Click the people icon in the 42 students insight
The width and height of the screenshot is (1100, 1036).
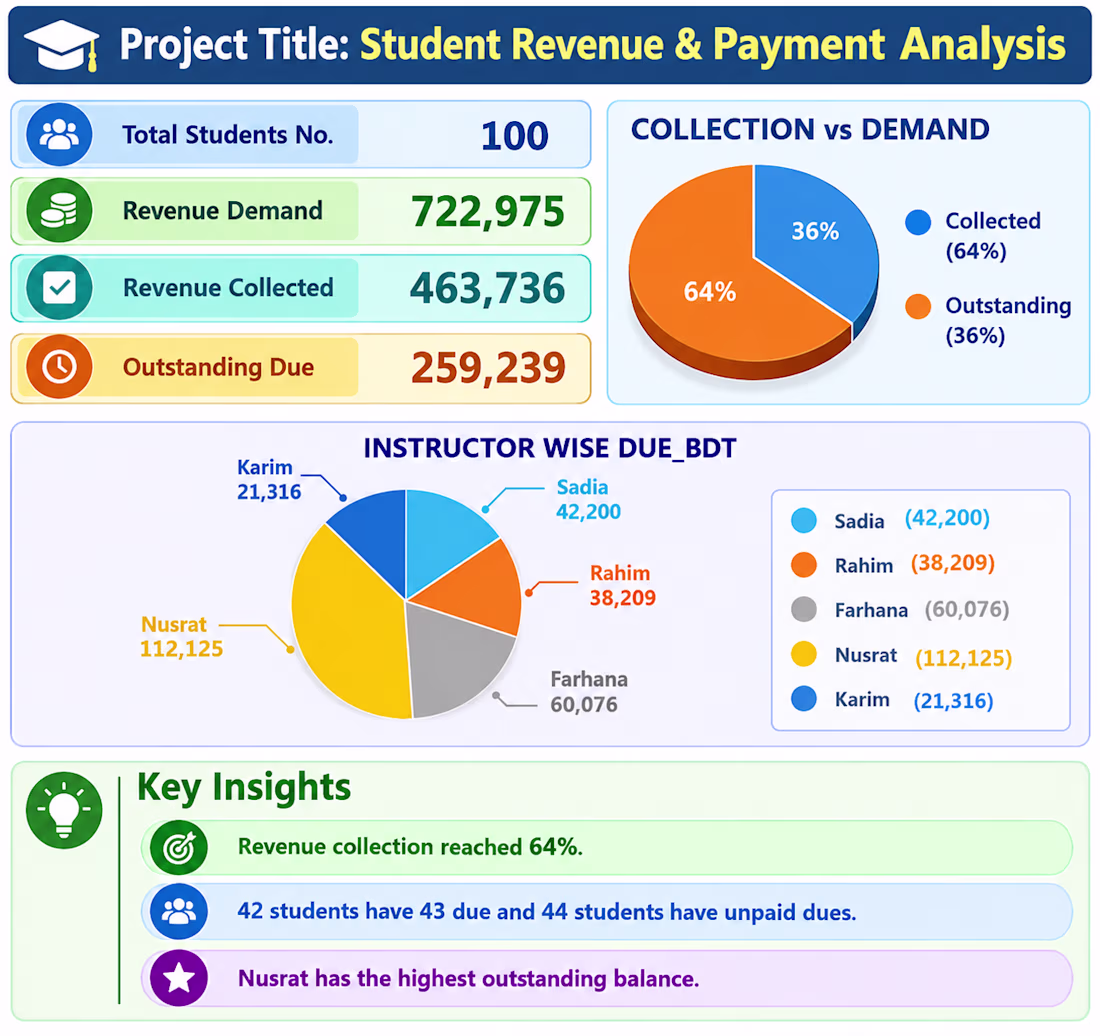tap(179, 911)
